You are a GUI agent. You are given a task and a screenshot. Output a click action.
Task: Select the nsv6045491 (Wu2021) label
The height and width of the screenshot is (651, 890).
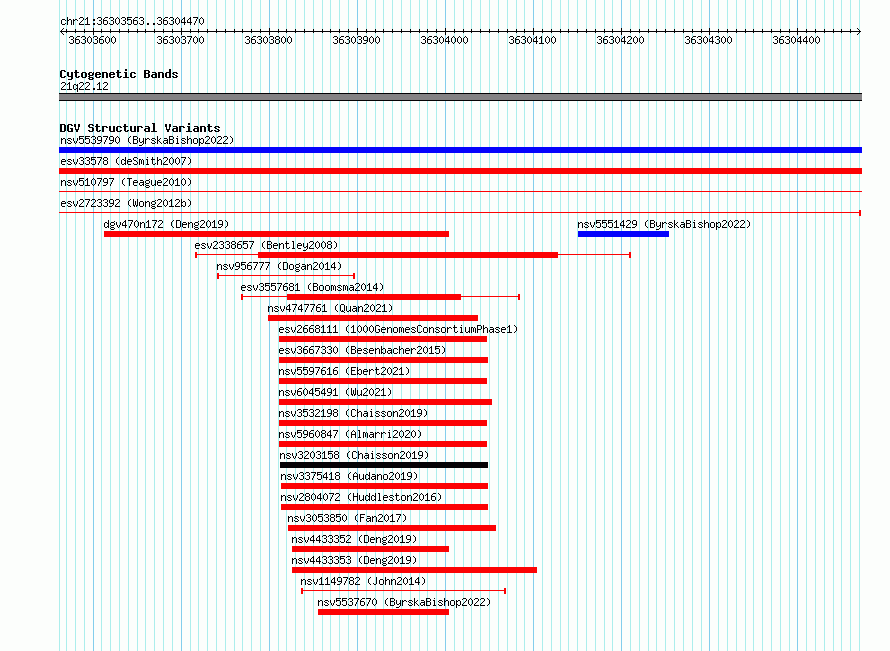point(335,392)
